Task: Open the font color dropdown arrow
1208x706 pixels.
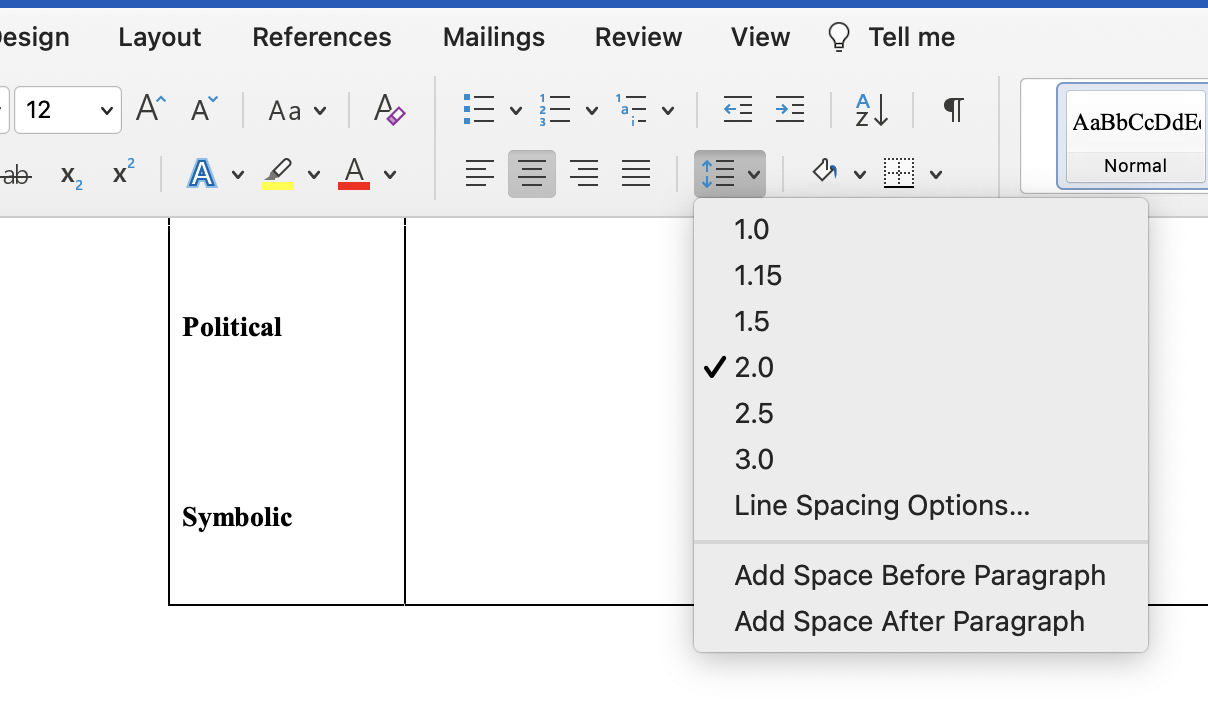Action: click(389, 175)
